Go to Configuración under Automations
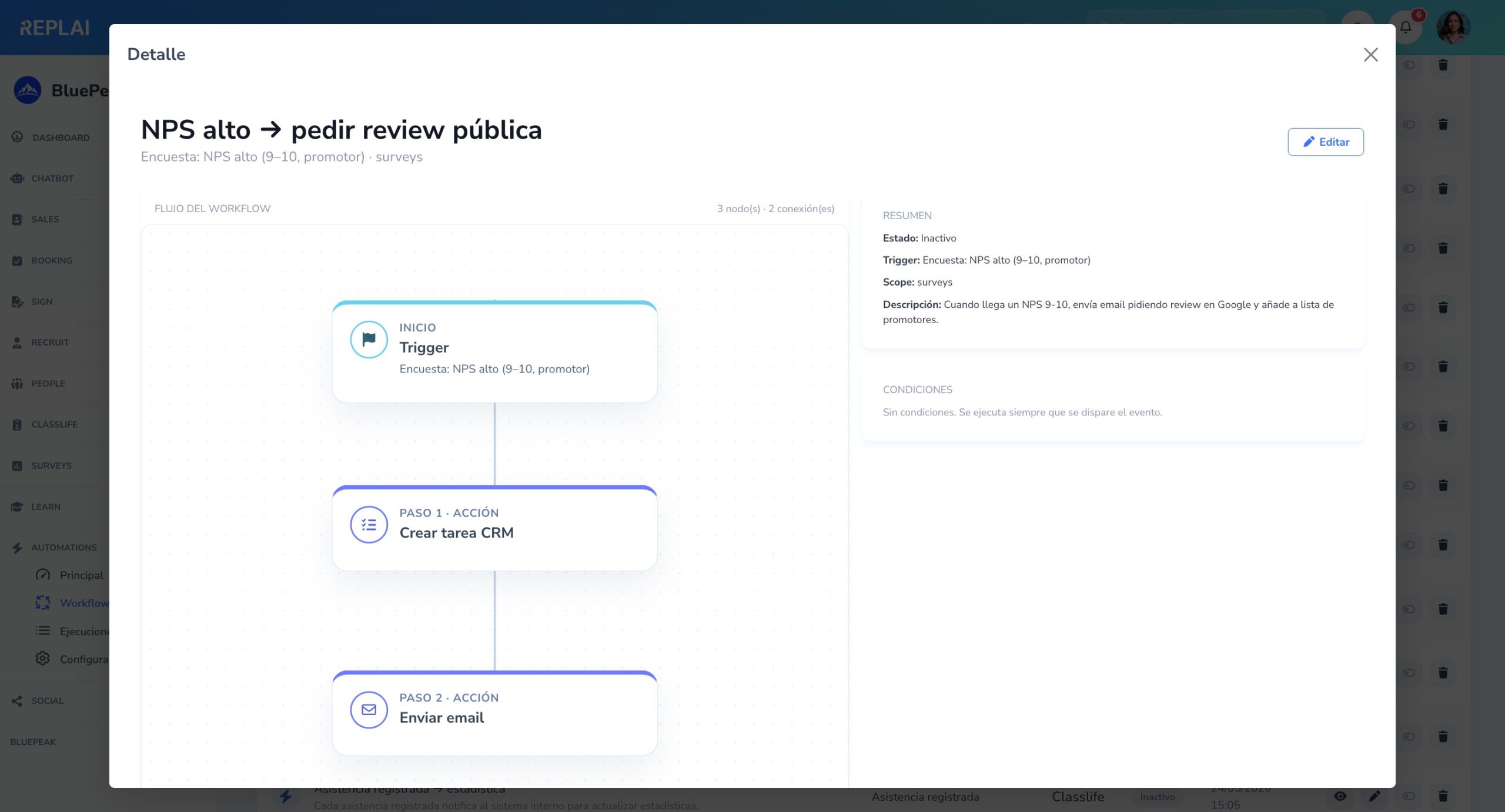Image resolution: width=1505 pixels, height=812 pixels. [x=84, y=659]
